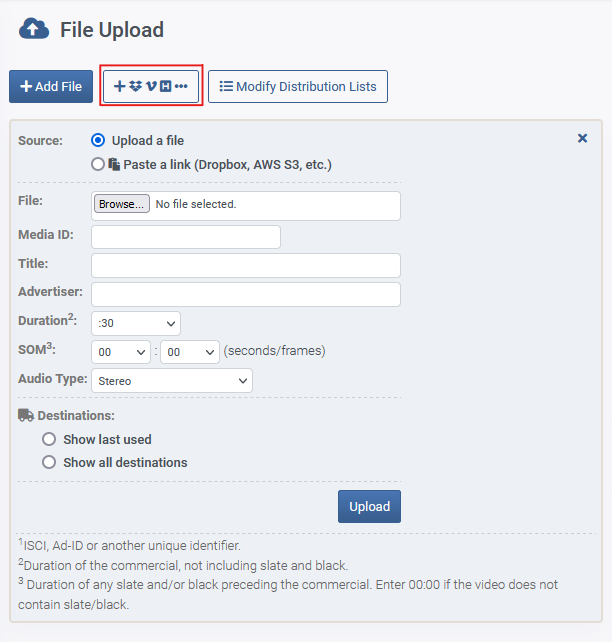Click the Browse... file button
Viewport: 612px width, 642px height.
coord(122,204)
